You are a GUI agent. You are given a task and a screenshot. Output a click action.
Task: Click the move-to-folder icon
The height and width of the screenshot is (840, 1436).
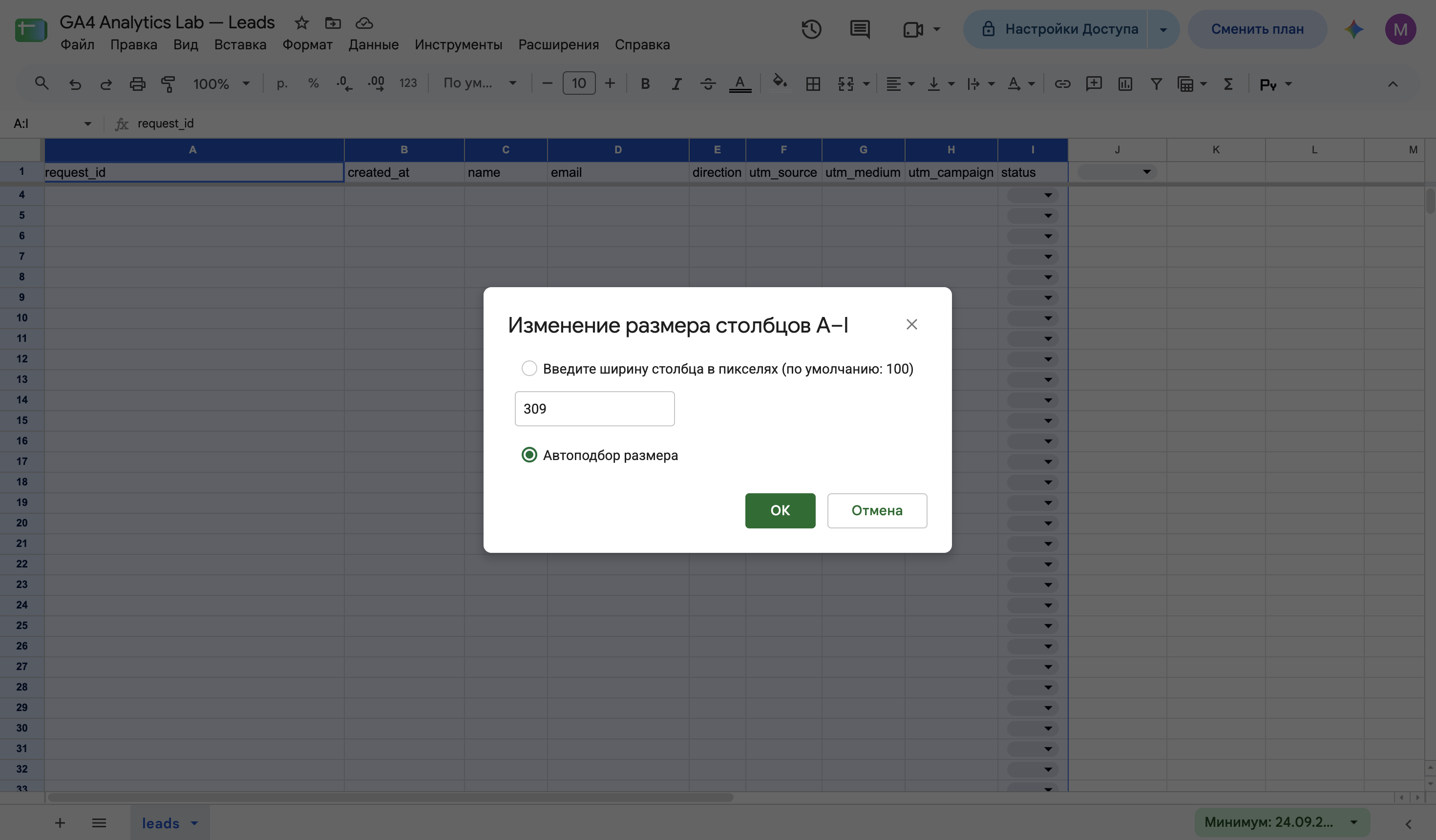click(x=333, y=23)
